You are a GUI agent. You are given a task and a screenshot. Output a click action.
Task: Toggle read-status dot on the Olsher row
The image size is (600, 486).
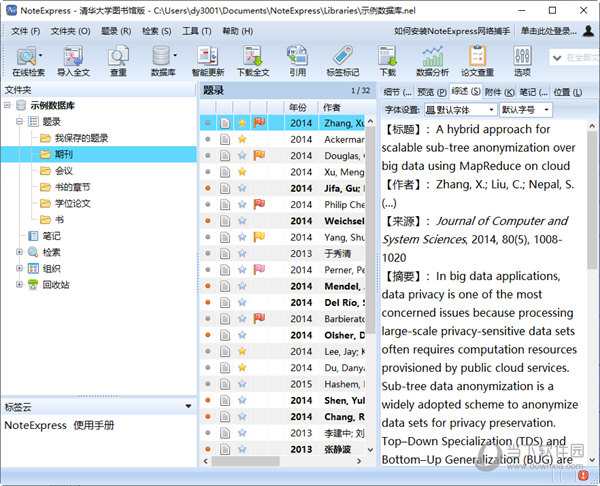pos(208,335)
